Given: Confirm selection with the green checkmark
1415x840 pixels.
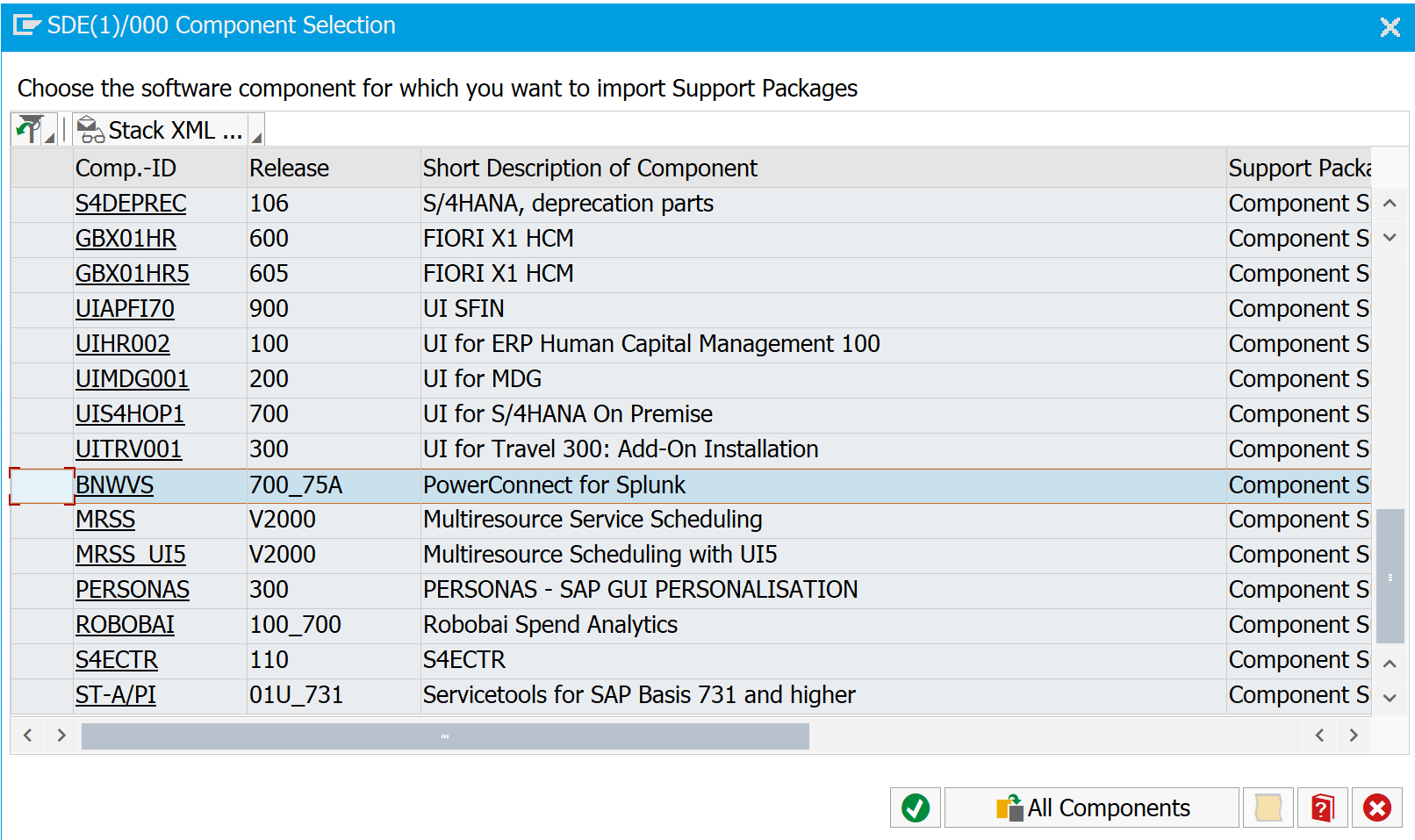Looking at the screenshot, I should pos(915,808).
